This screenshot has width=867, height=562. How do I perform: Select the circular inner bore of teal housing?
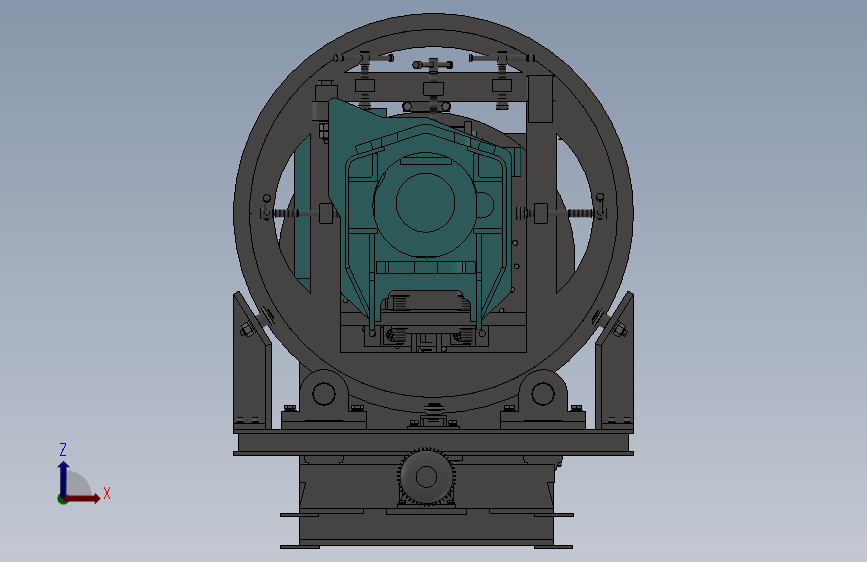(x=425, y=202)
